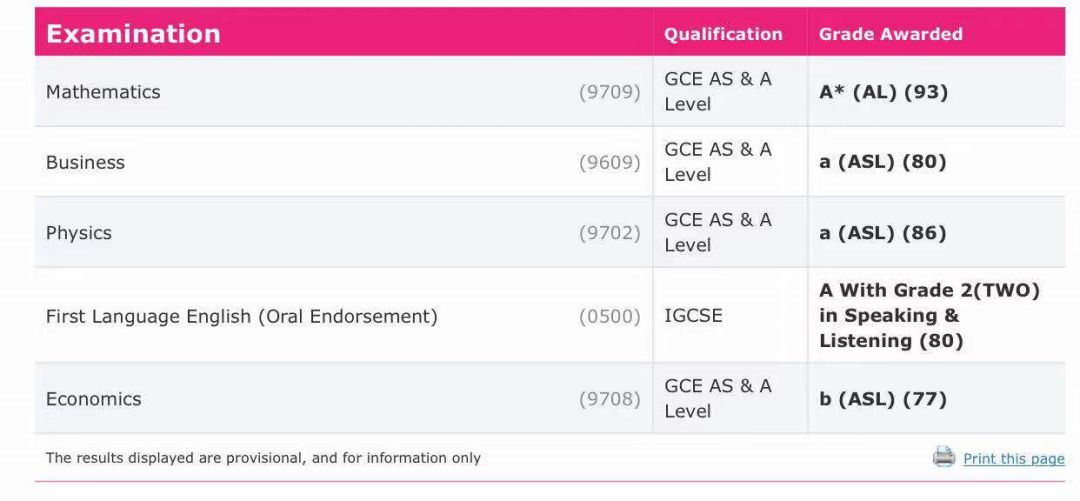Screen dimensions: 1080x501
Task: Click the provisional results disclaimer text
Action: 263,458
